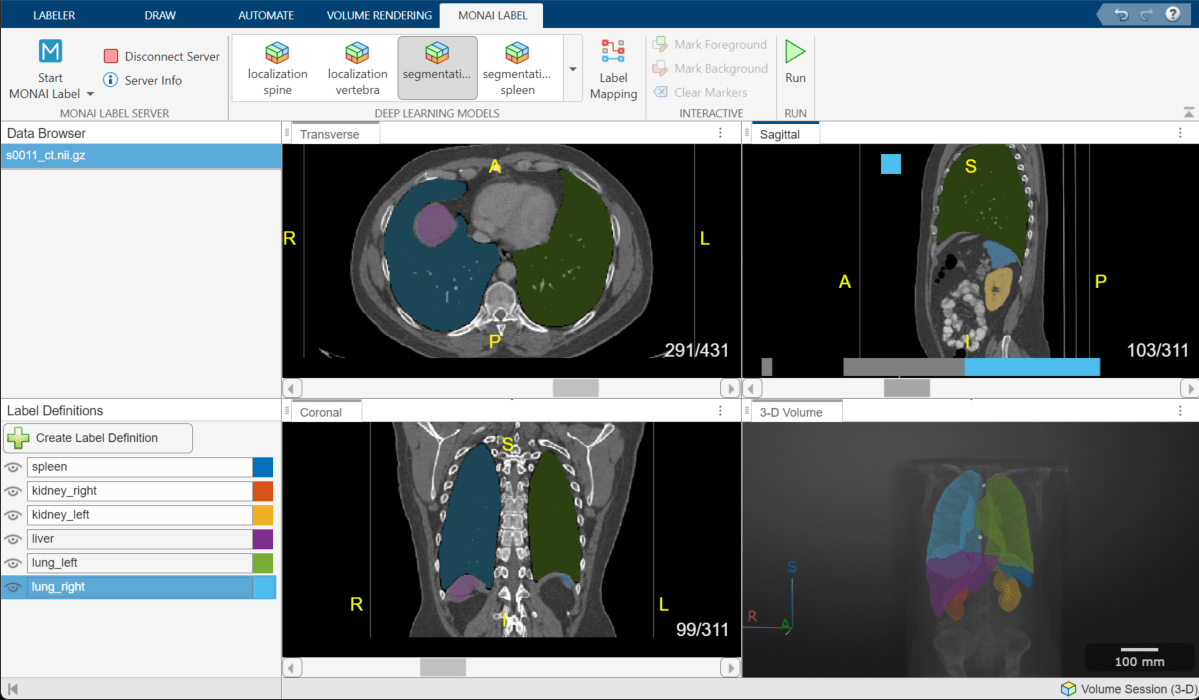Screen dimensions: 1199x700
Task: Select the localization vertebra model
Action: click(357, 66)
